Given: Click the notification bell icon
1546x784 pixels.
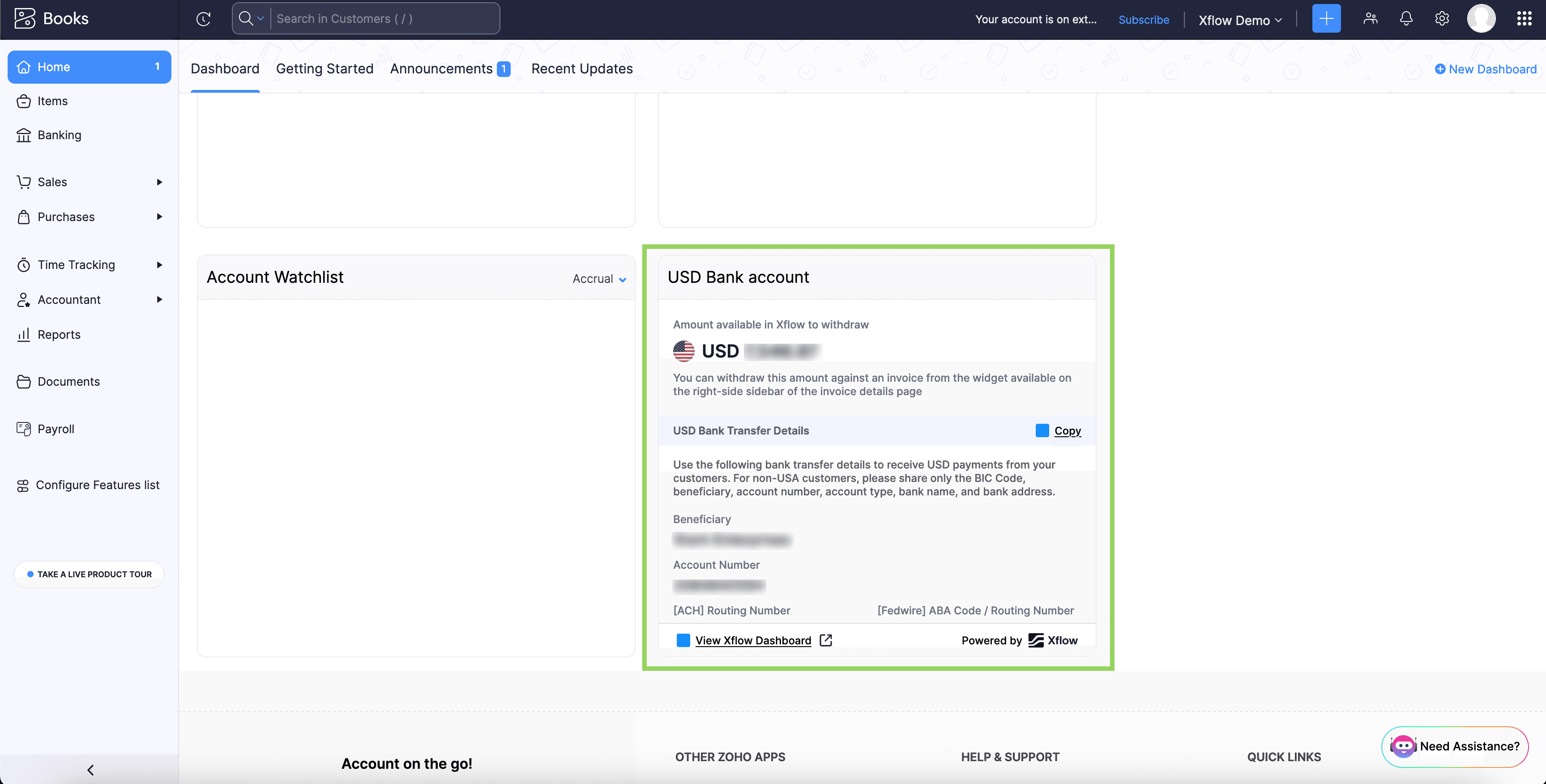Looking at the screenshot, I should (1405, 18).
